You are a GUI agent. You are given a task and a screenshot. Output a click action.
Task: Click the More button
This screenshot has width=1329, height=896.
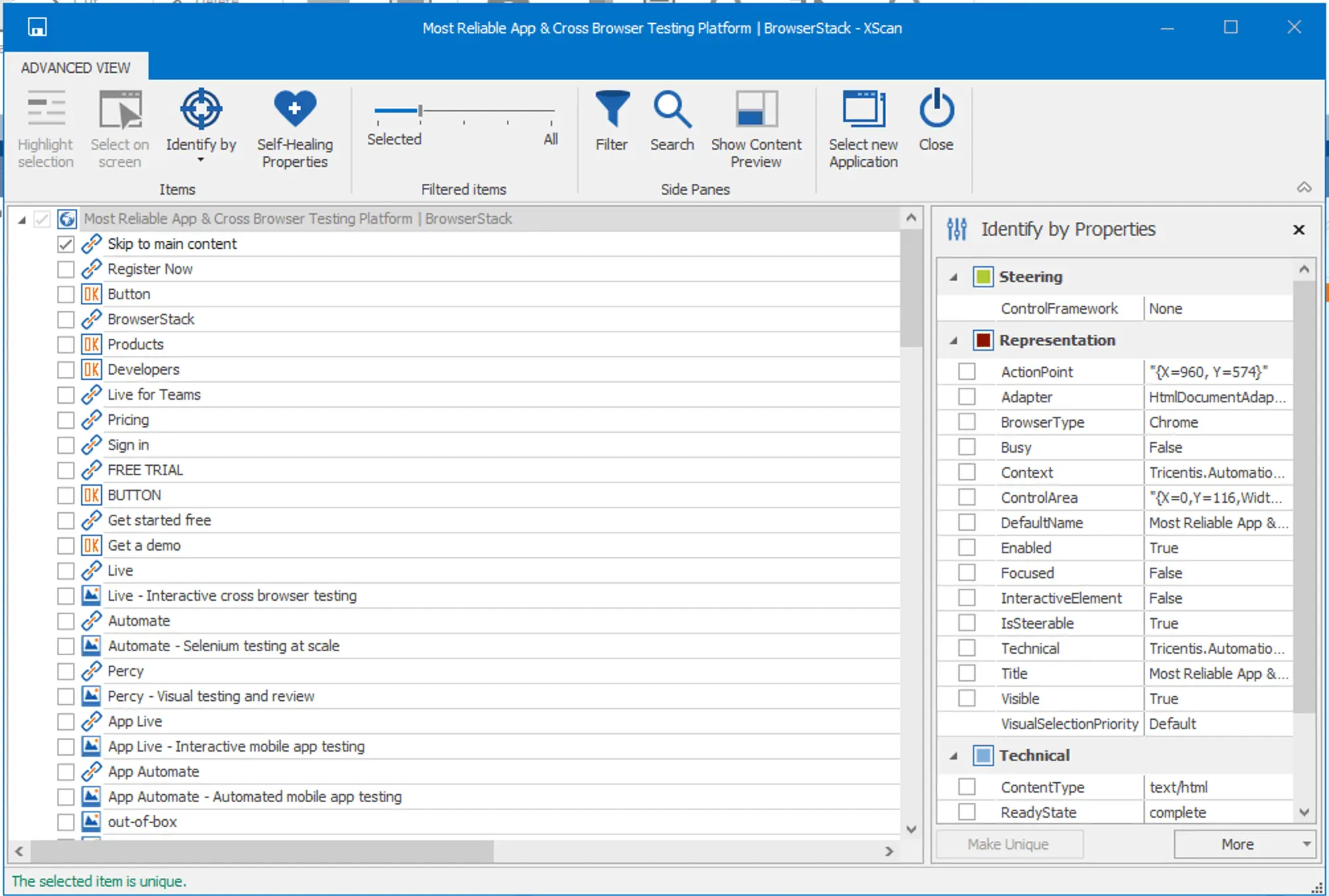1236,844
